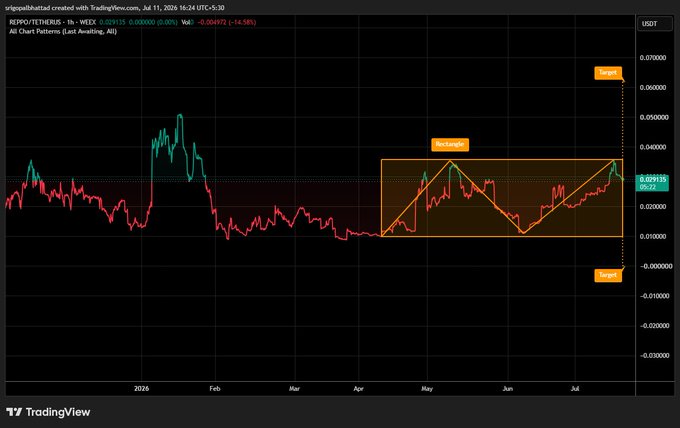Click the -0.000000 price axis label
This screenshot has width=680, height=428.
click(654, 266)
